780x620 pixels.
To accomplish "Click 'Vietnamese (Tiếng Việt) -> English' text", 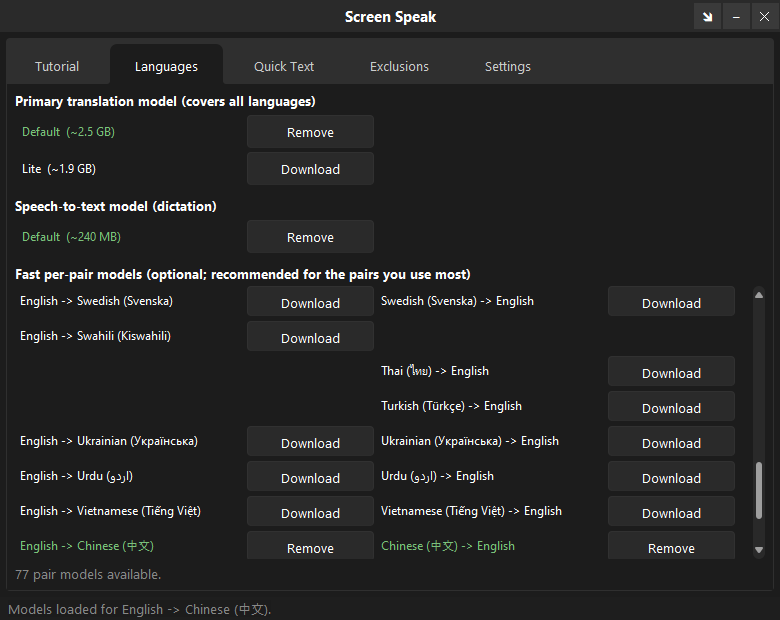I will [471, 511].
